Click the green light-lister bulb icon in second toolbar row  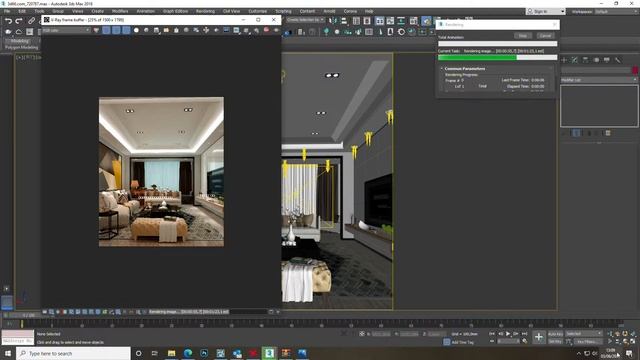point(326,31)
